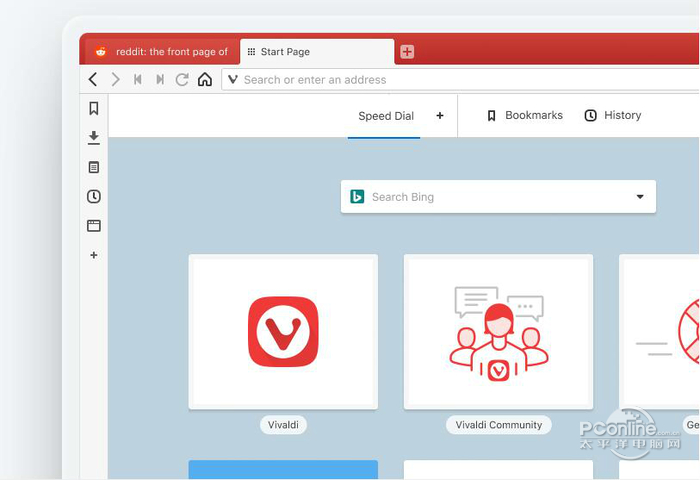Open the Vivaldi Community speed dial thumbnail
This screenshot has height=480, width=700.
point(498,332)
